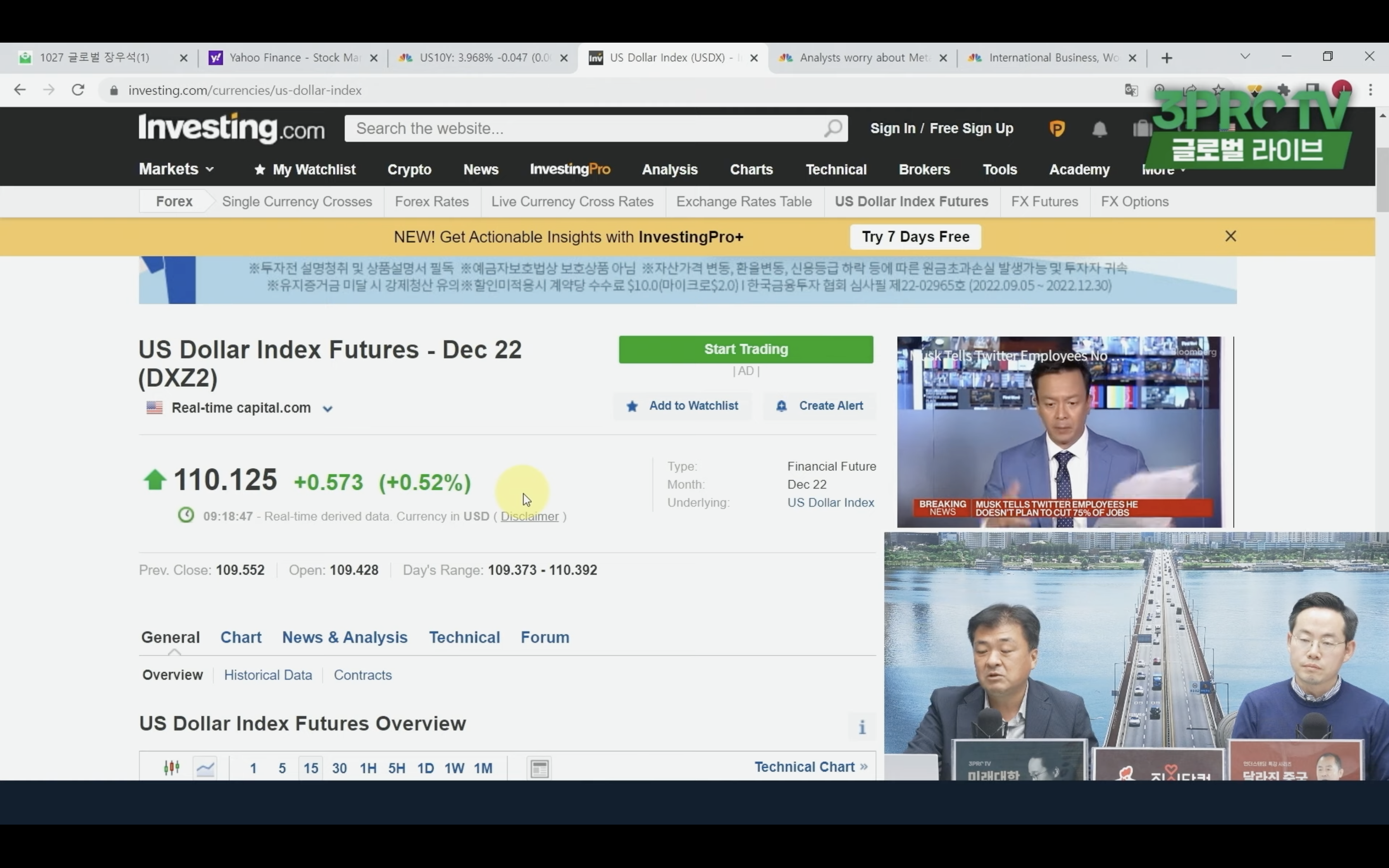Click Create Alert
This screenshot has height=868, width=1389.
(819, 406)
